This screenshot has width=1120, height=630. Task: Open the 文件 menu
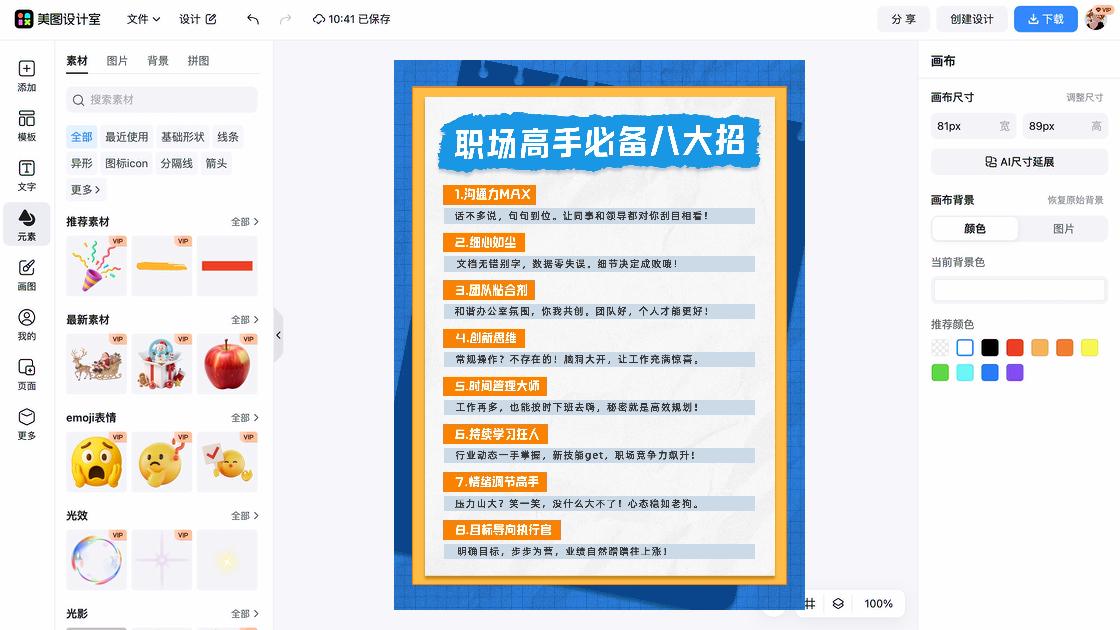140,18
